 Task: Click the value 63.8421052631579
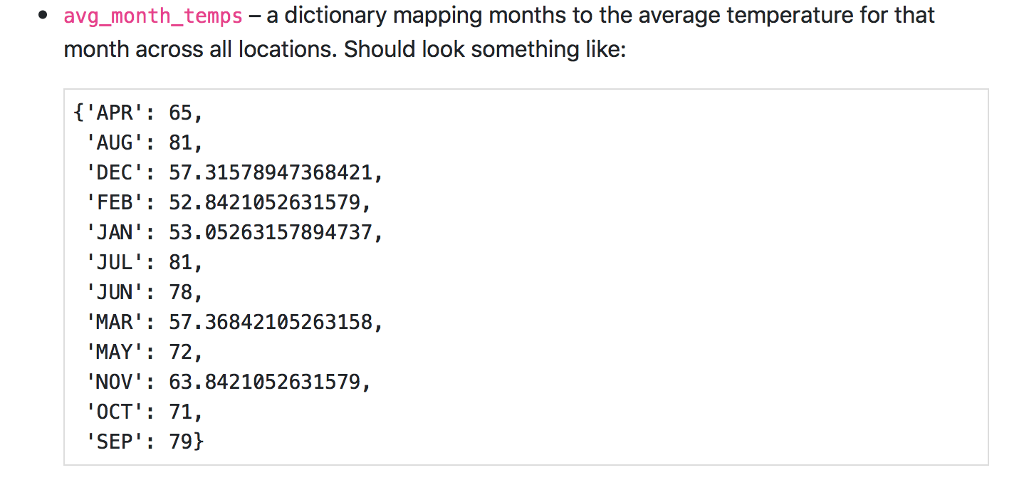(264, 382)
